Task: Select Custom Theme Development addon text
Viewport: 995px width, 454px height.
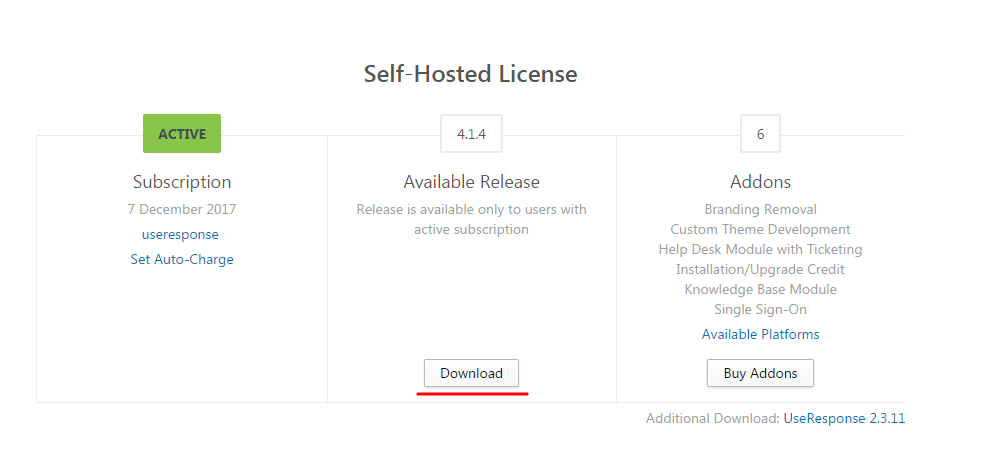Action: 760,229
